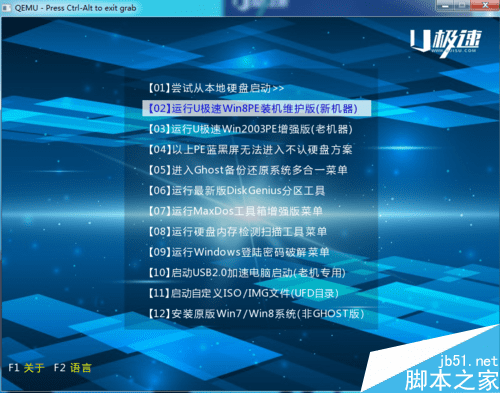Select entry 01 boot from local hard disk
The height and width of the screenshot is (393, 500).
[x=216, y=88]
